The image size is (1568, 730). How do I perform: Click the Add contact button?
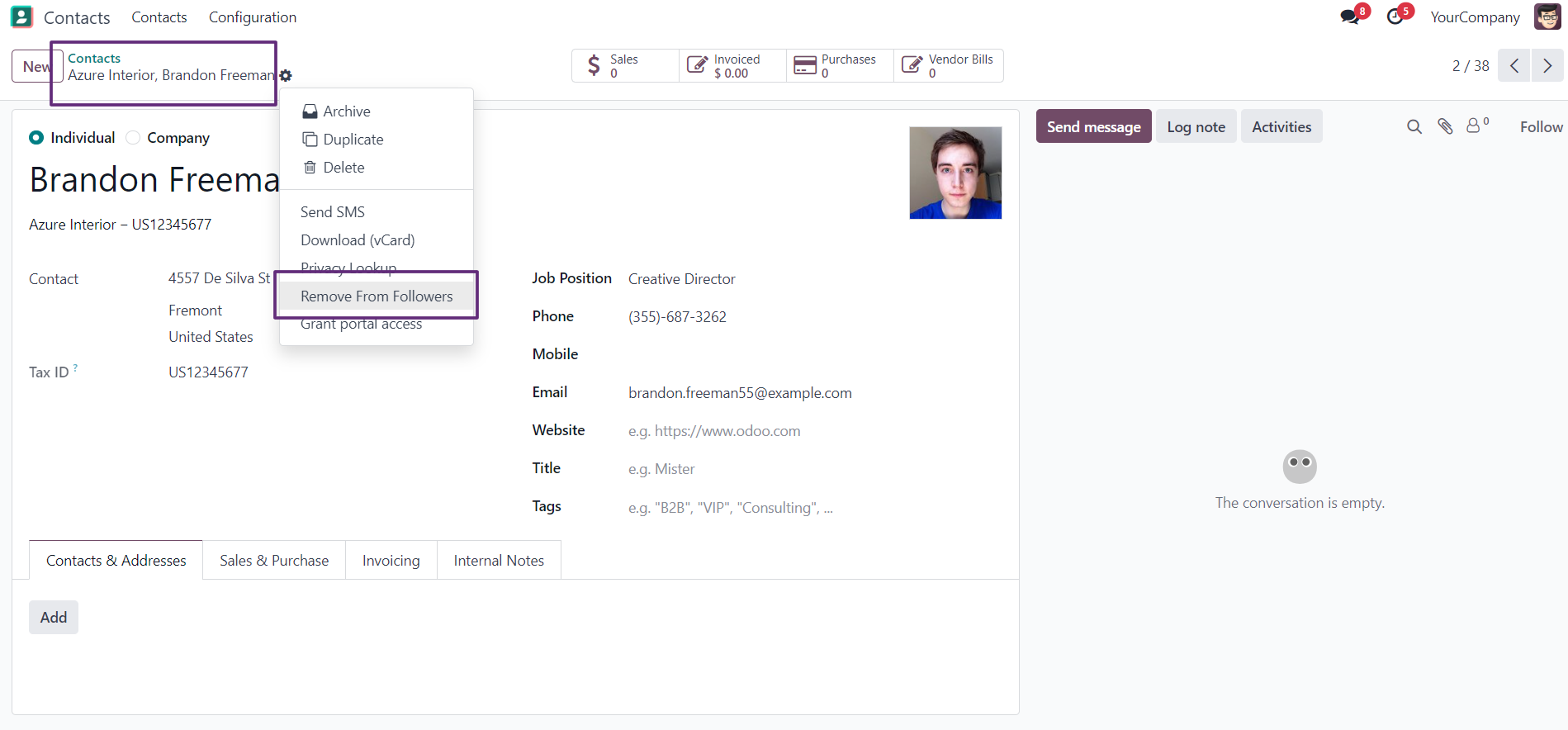[54, 617]
